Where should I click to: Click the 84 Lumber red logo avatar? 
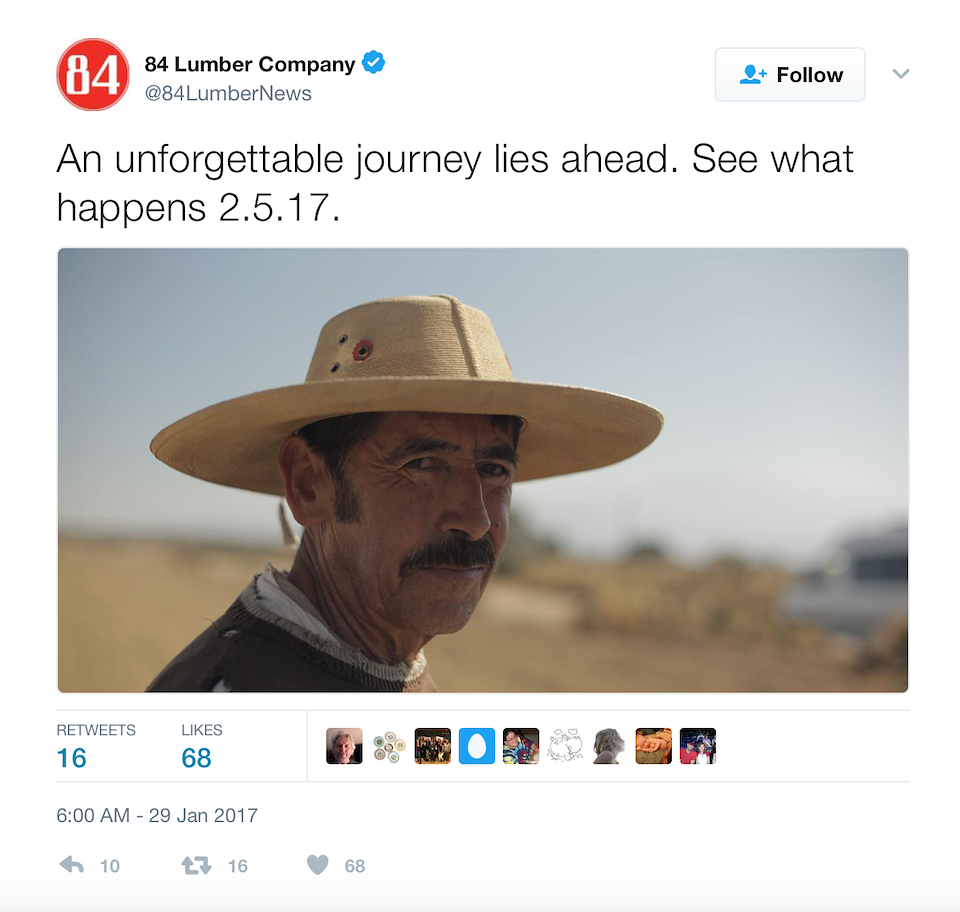tap(93, 75)
